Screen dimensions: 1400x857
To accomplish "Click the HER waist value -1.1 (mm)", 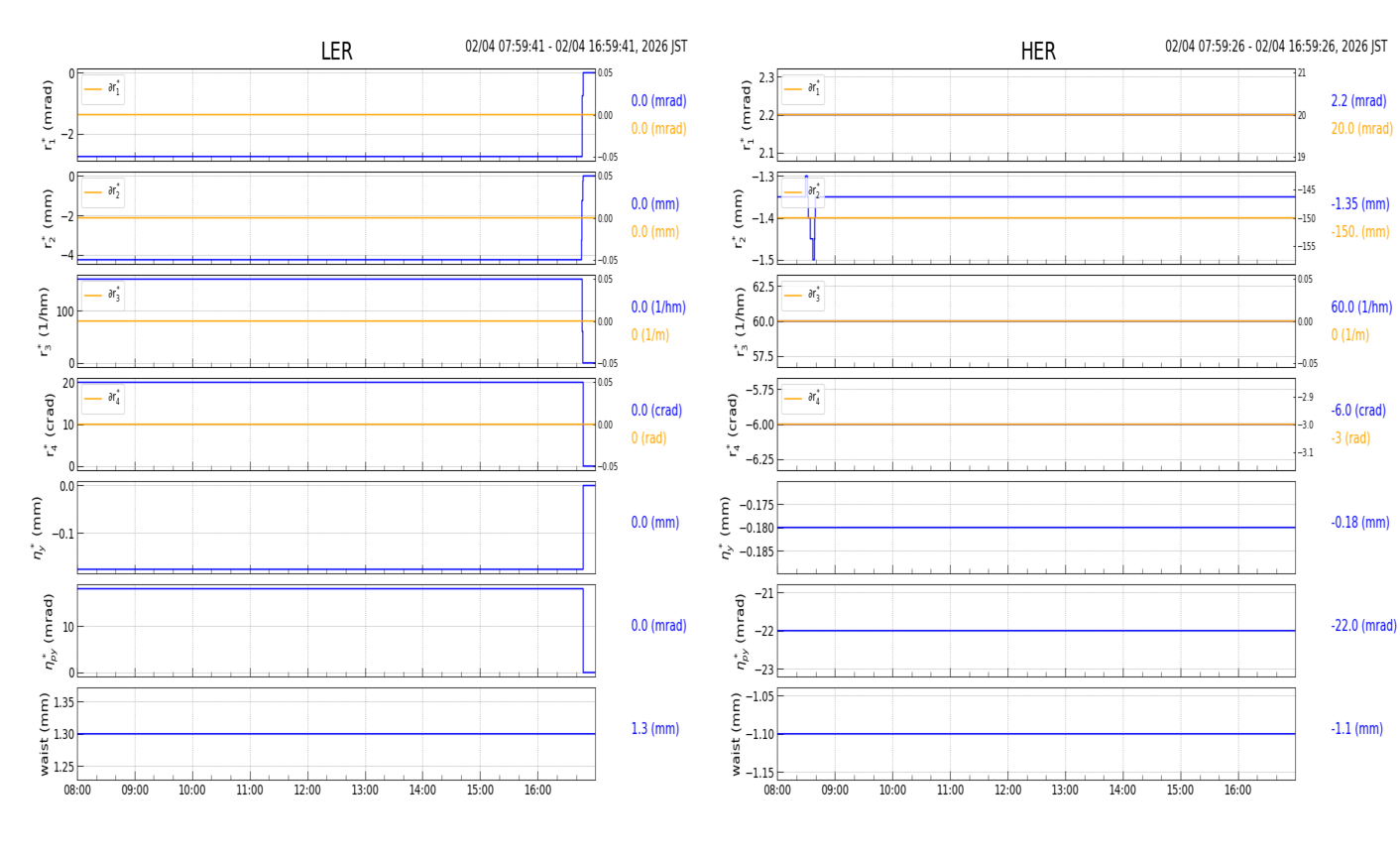I will point(1356,729).
